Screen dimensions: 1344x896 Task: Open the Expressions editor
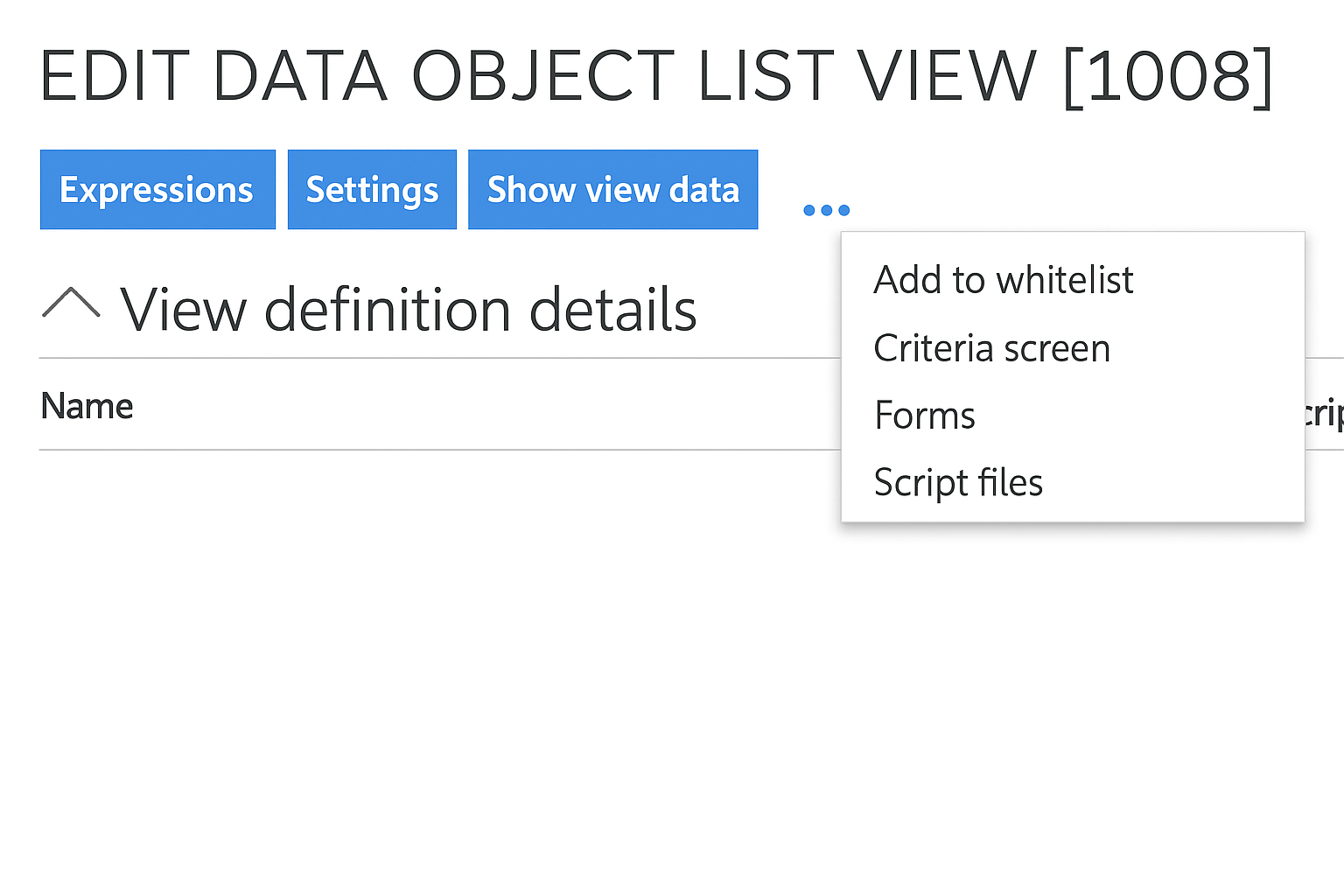(157, 189)
